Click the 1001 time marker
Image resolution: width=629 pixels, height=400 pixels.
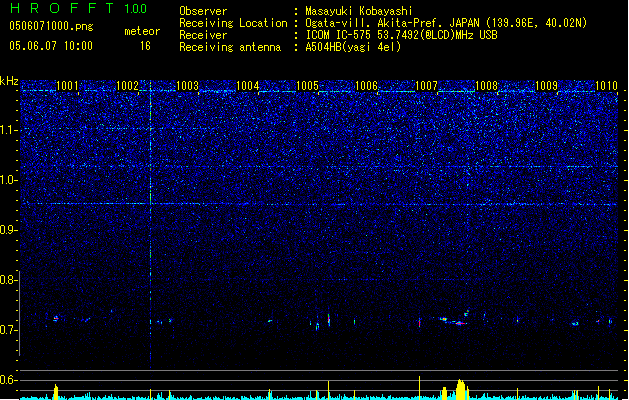click(67, 85)
